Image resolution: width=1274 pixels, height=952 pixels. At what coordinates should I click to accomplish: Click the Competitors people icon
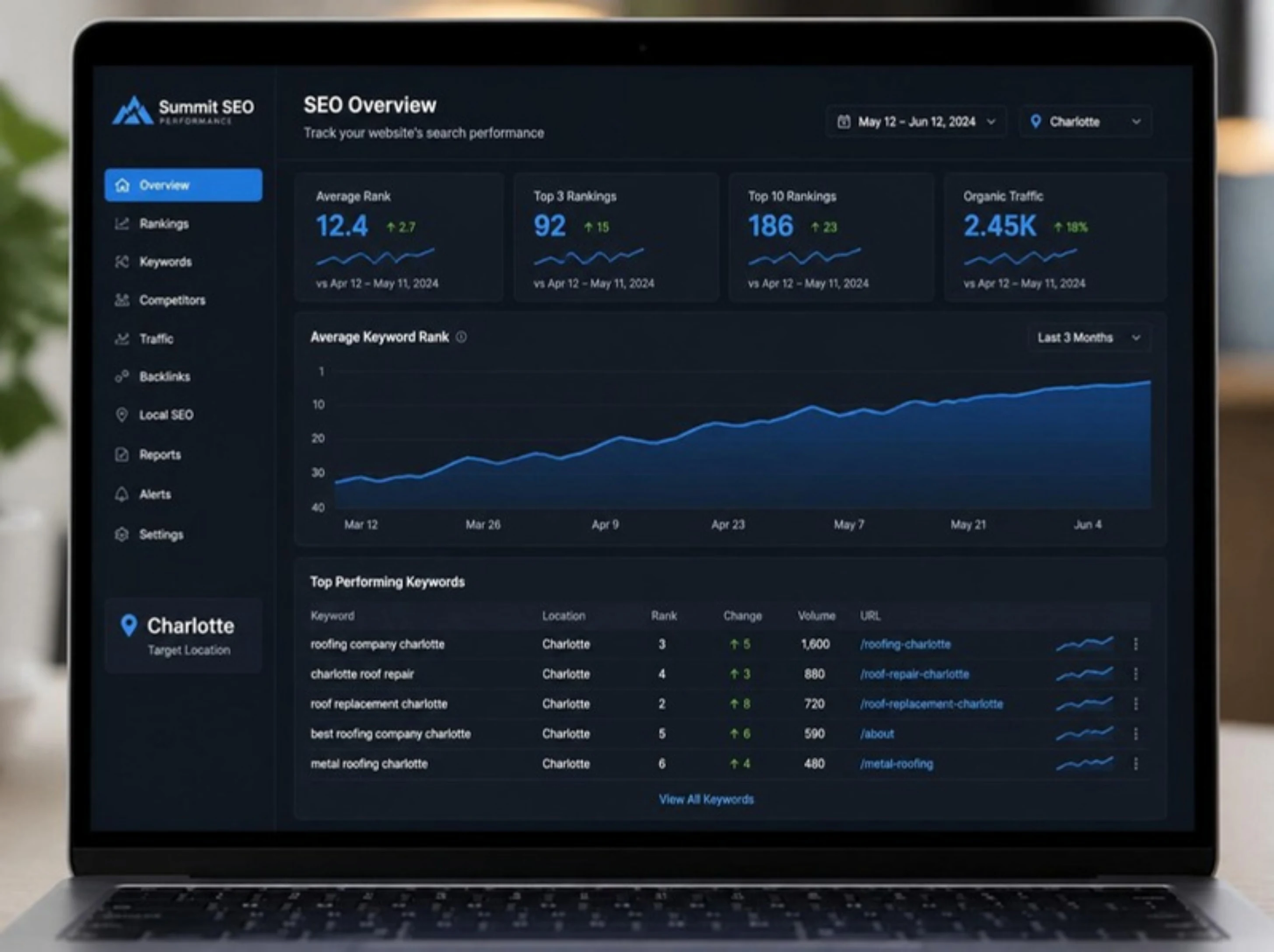tap(122, 300)
